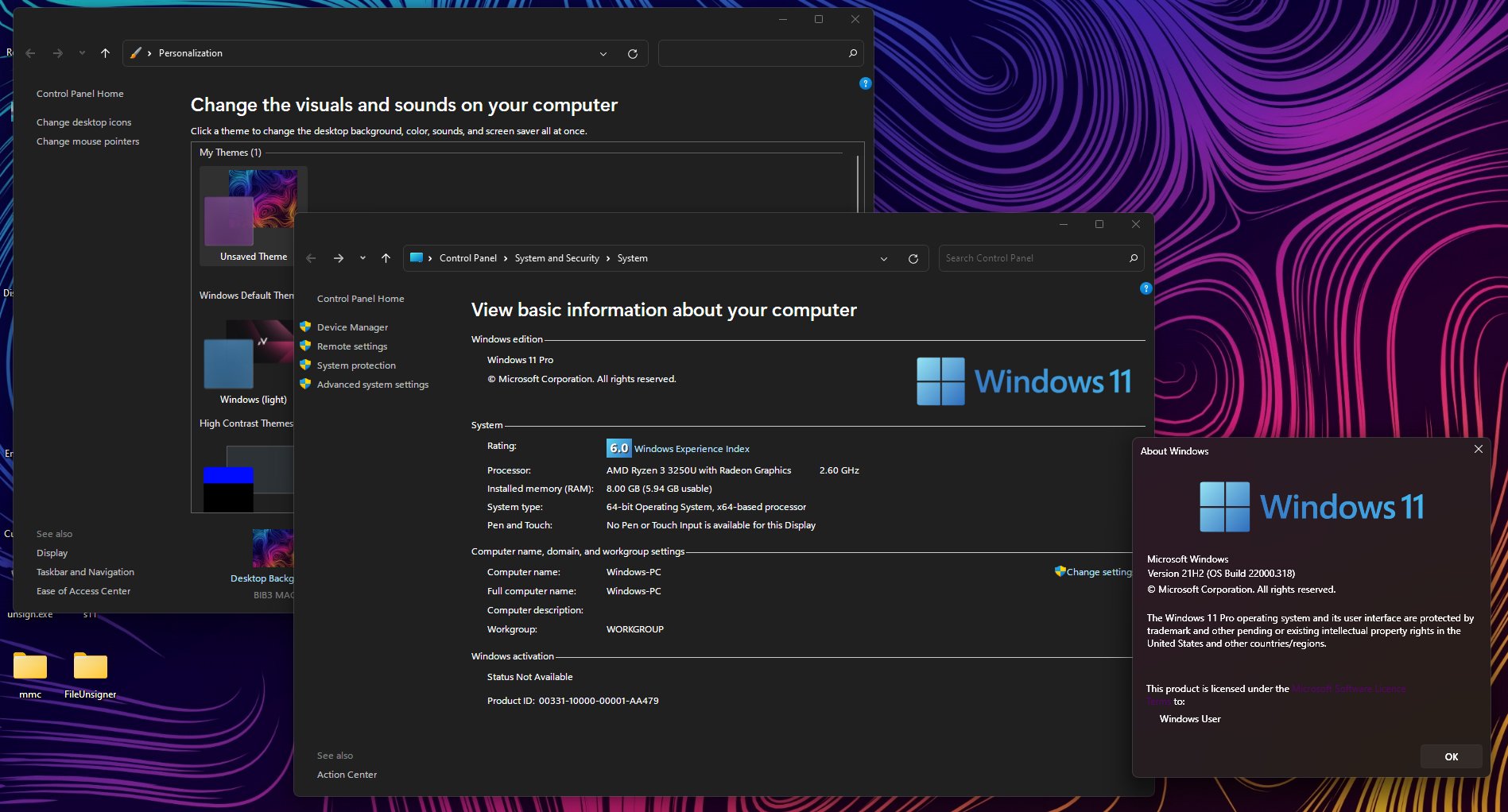Screen dimensions: 1508x812
Task: Click search magnifier icon in System window
Action: (x=1134, y=258)
